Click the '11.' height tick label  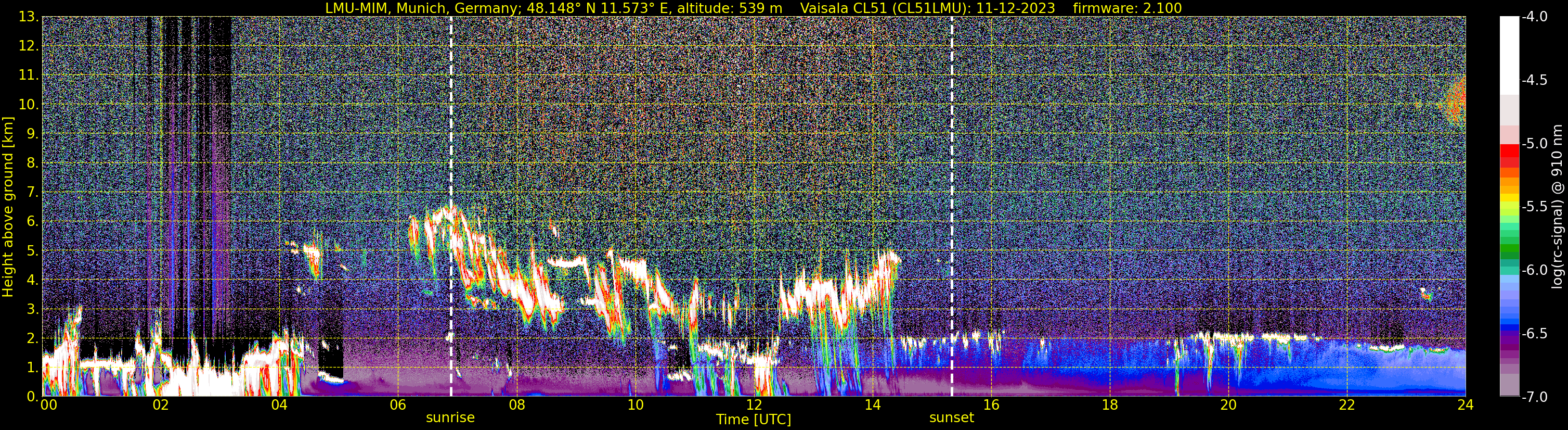tap(29, 75)
